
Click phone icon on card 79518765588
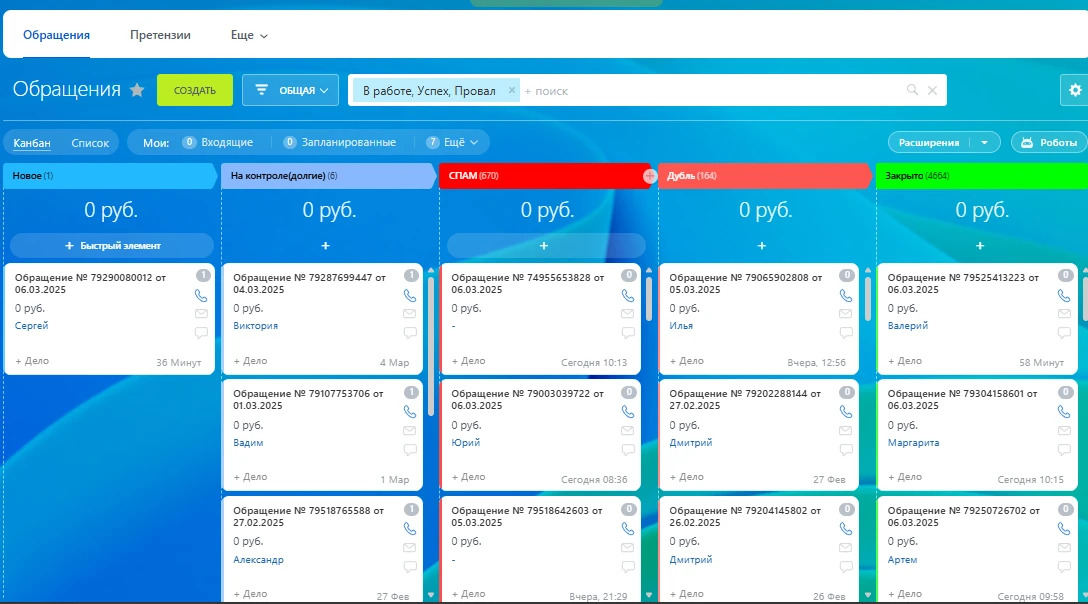[410, 529]
